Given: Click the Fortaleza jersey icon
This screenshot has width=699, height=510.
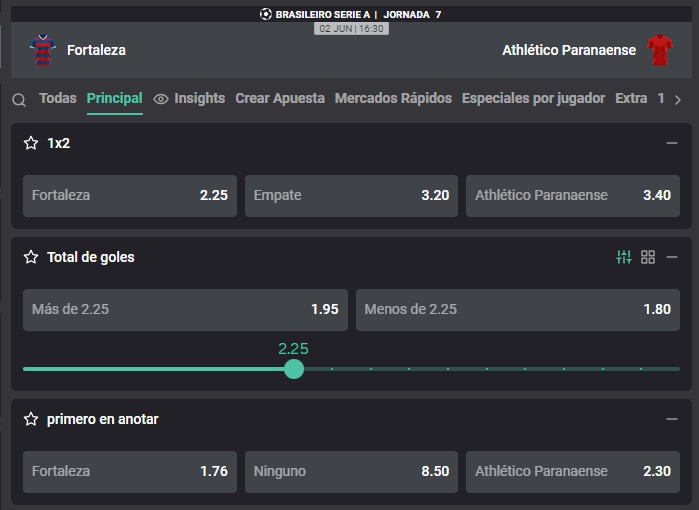Looking at the screenshot, I should [43, 50].
